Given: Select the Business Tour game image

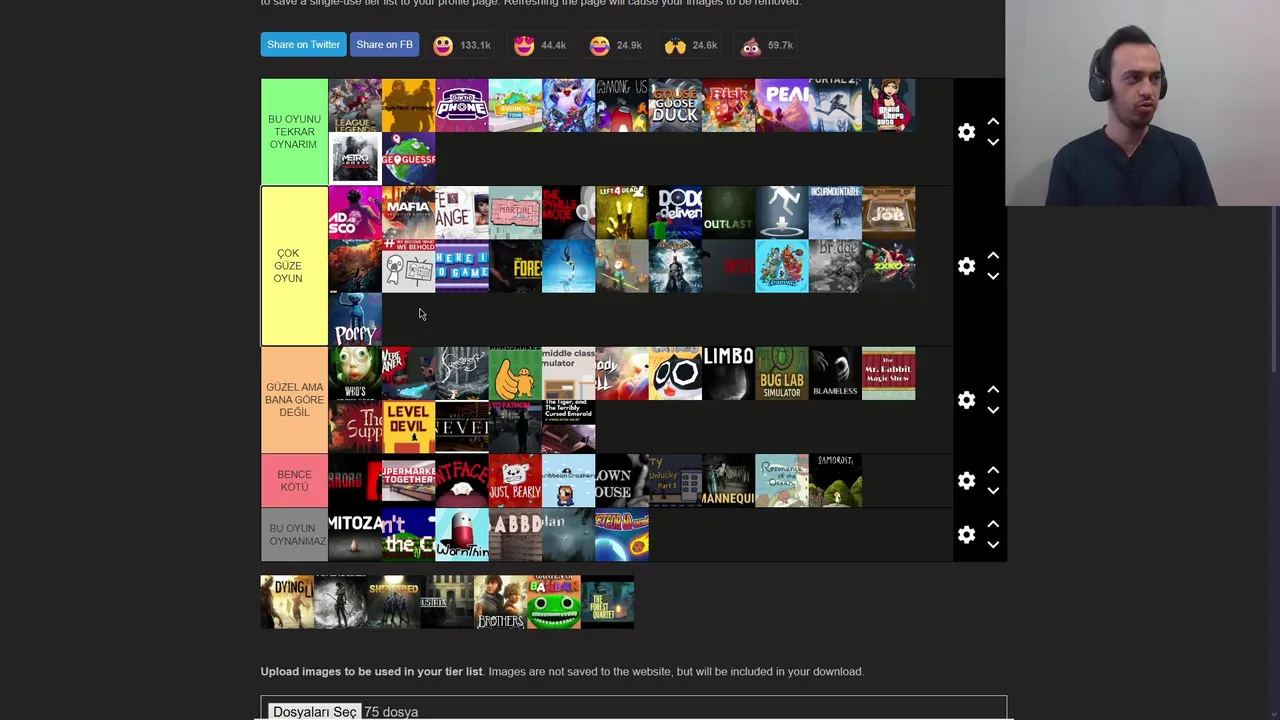Looking at the screenshot, I should point(515,105).
